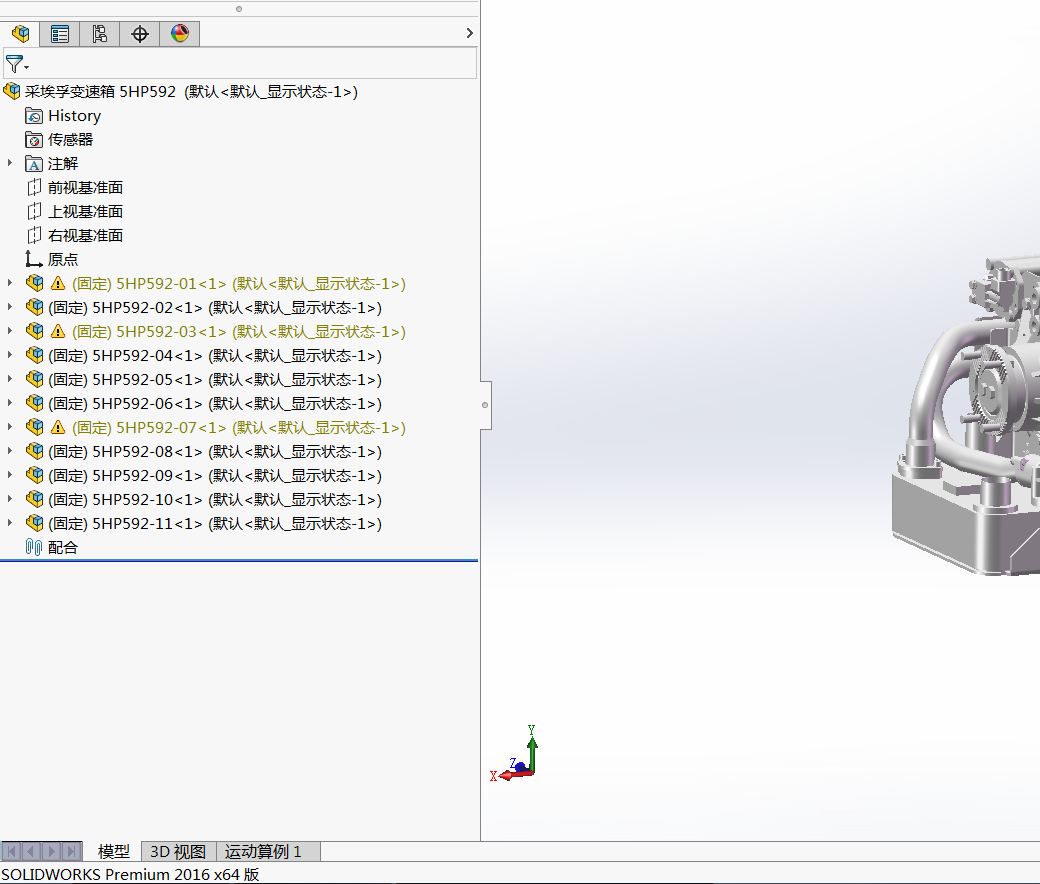This screenshot has width=1040, height=884.
Task: Click the panel collapse handle on splitter
Action: click(486, 405)
